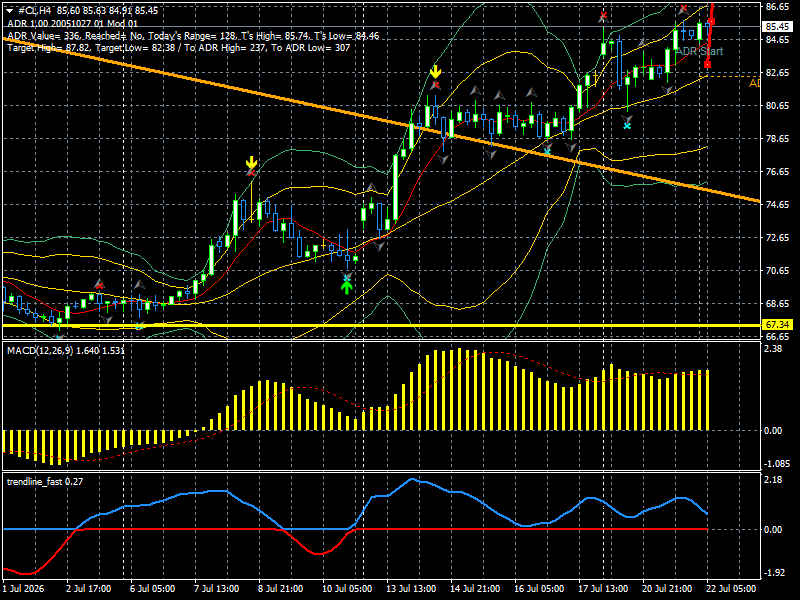Click the current price tag 85.45
800x600 pixels.
tap(777, 26)
